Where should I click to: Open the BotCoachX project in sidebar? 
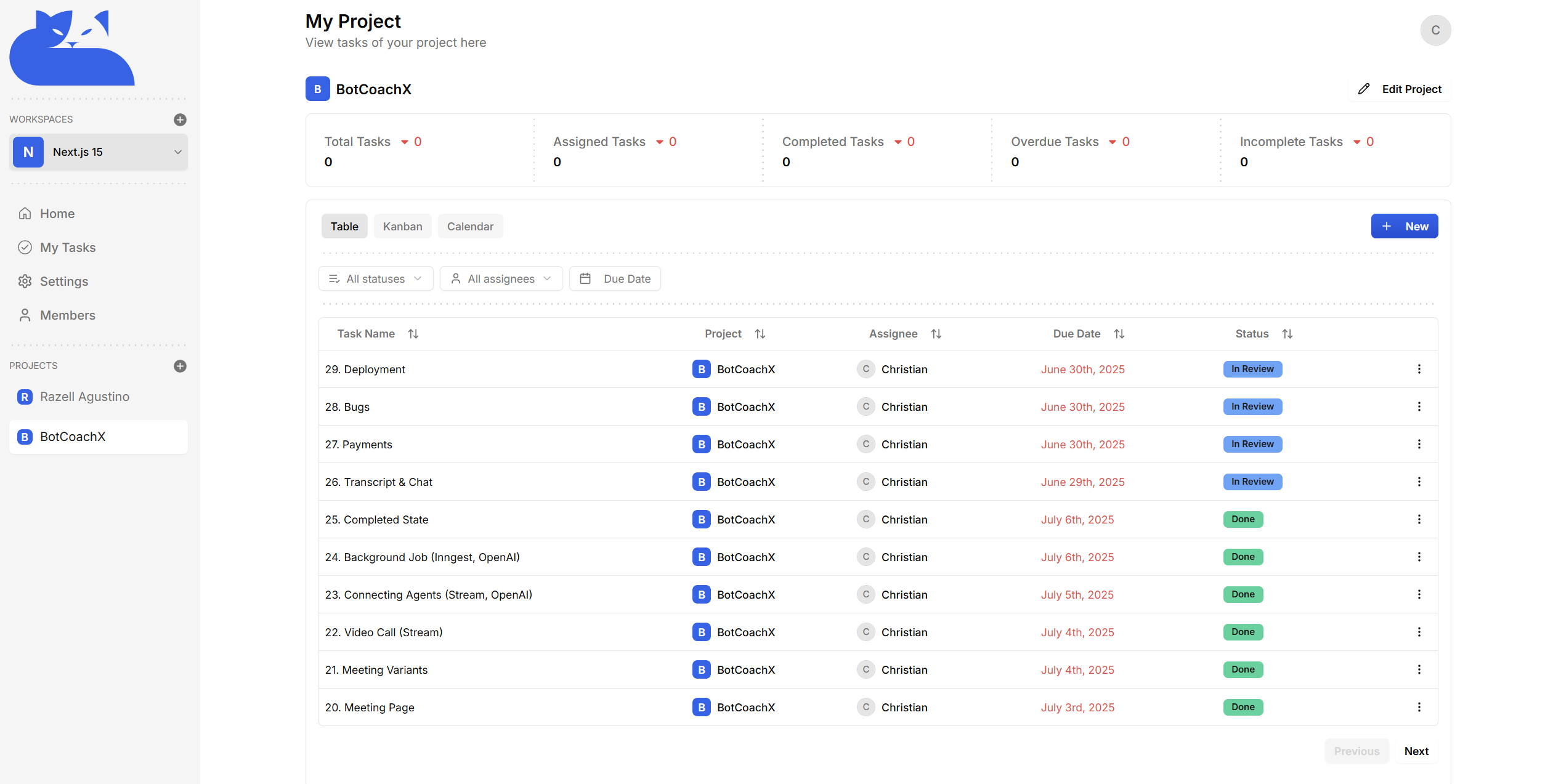coord(99,437)
